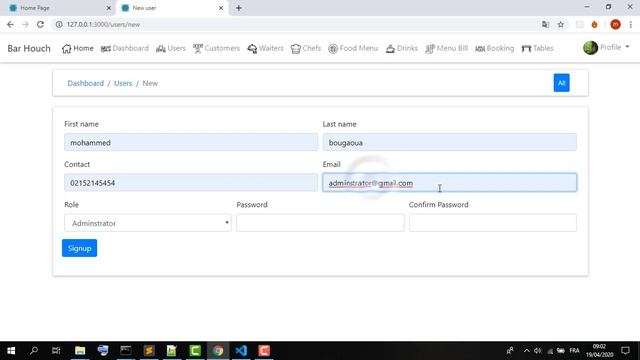The image size is (640, 360).
Task: Open the taskbar clock and date
Action: coord(599,351)
